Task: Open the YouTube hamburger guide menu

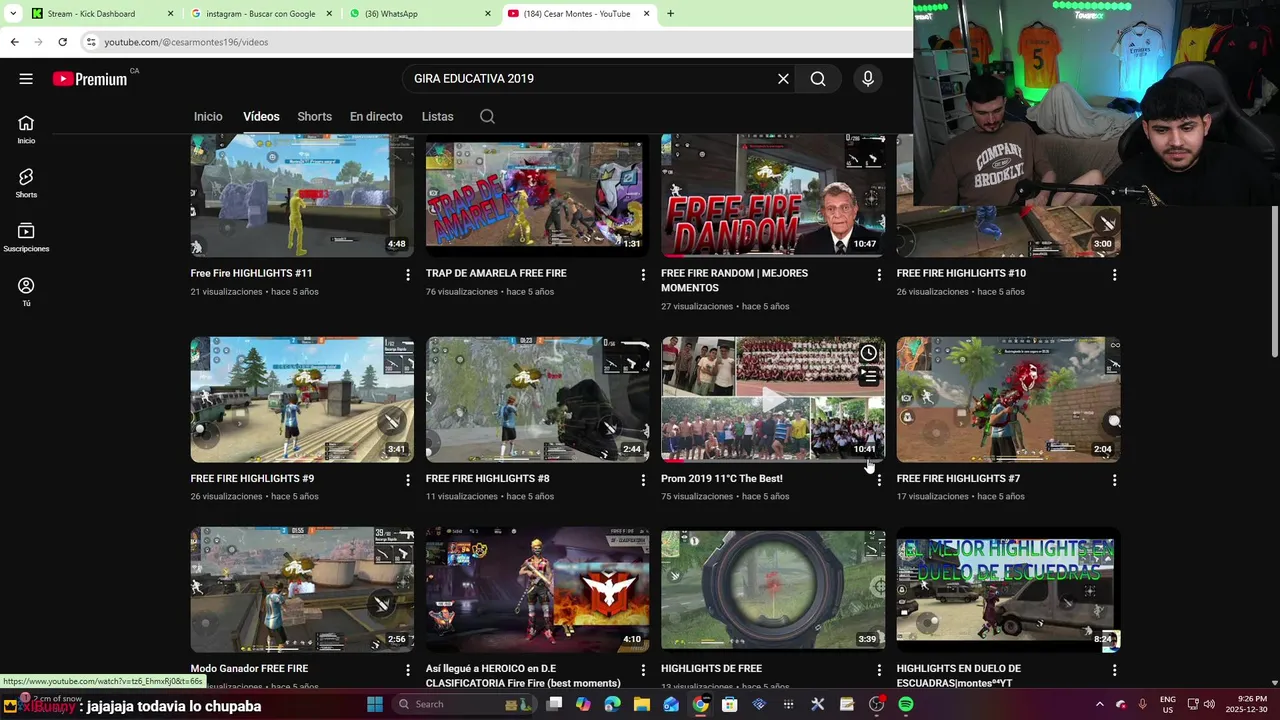Action: point(26,79)
